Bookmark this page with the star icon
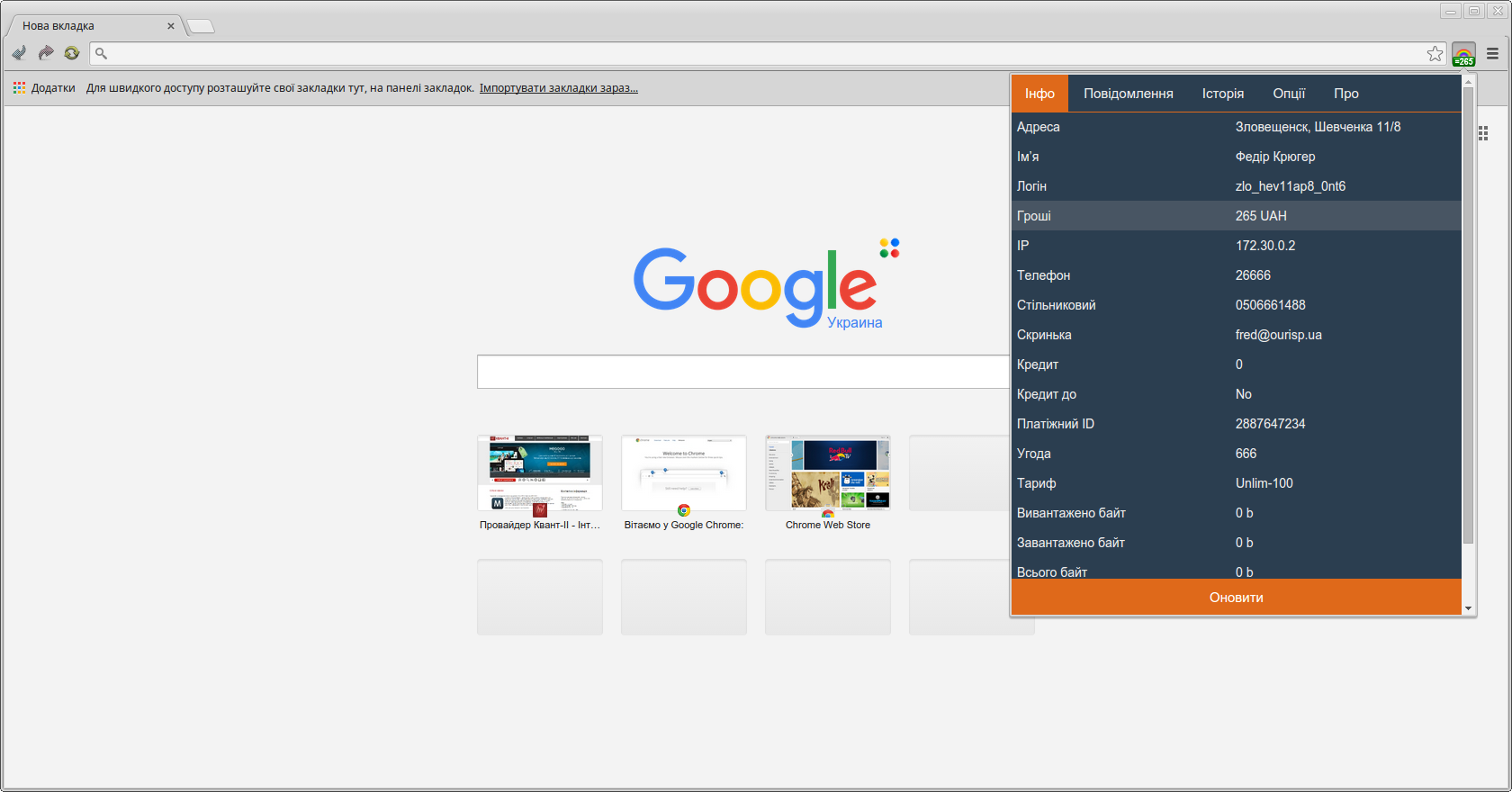This screenshot has height=792, width=1512. tap(1435, 54)
